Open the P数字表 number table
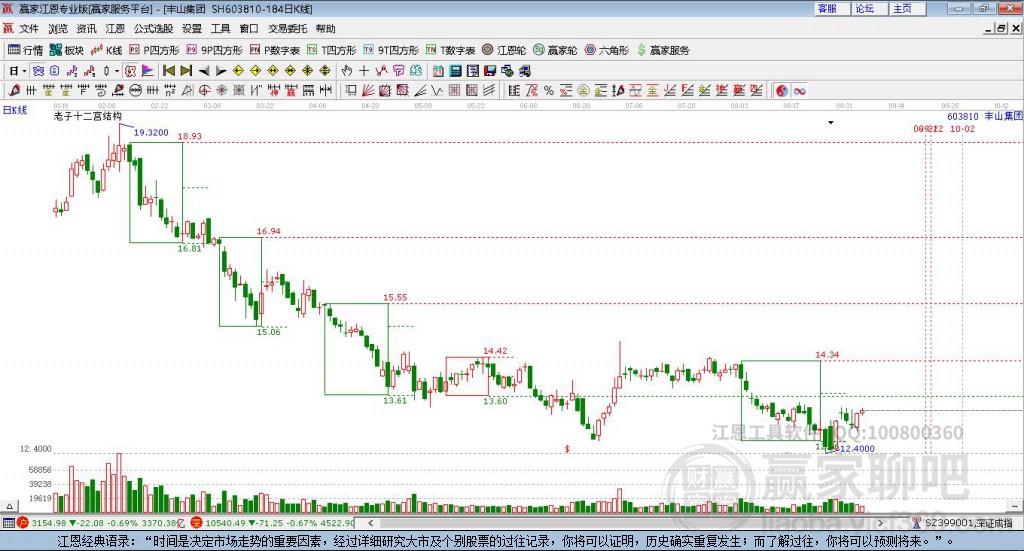The width and height of the screenshot is (1024, 551). [x=275, y=50]
